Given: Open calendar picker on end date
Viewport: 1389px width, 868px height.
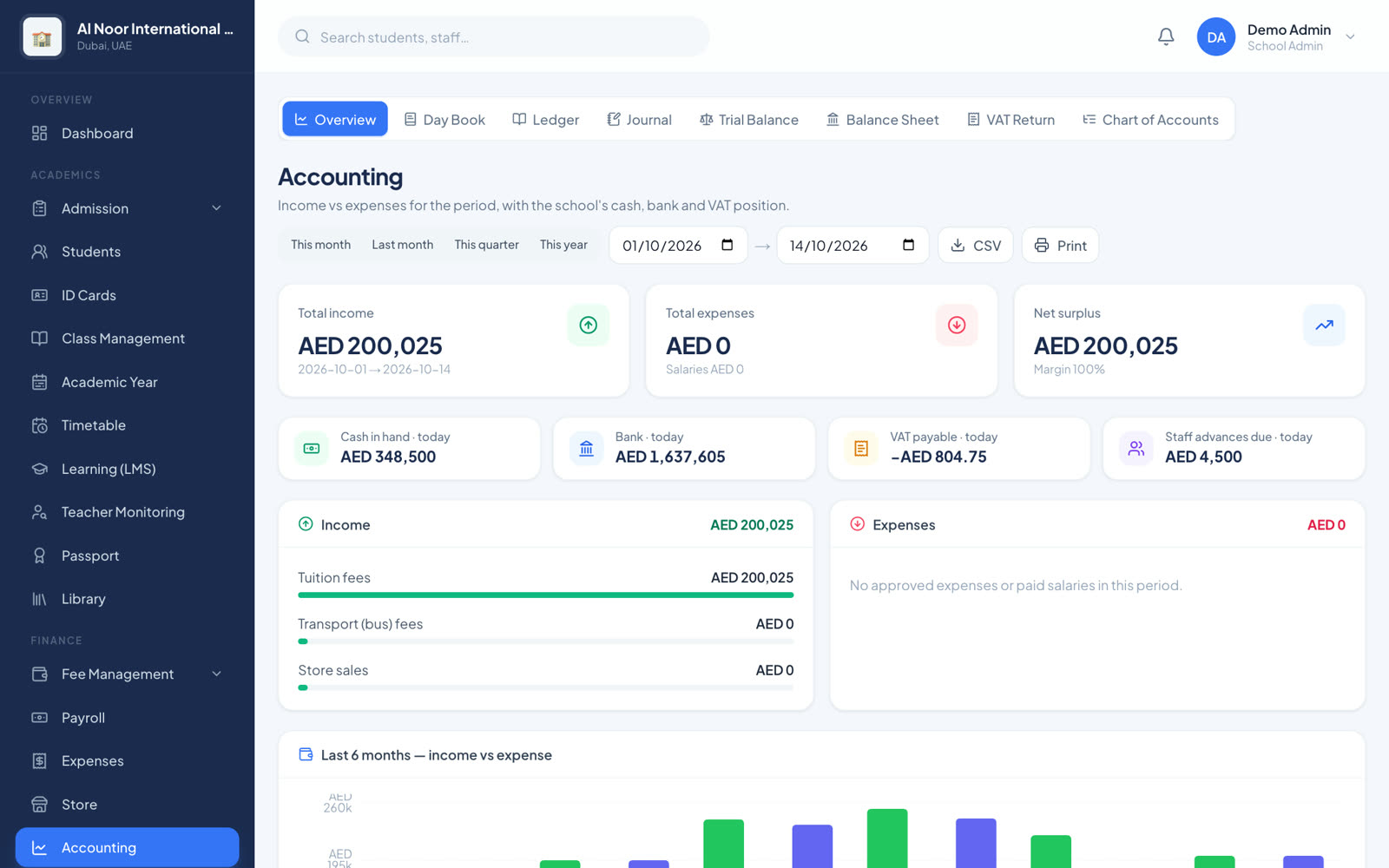Looking at the screenshot, I should [908, 245].
